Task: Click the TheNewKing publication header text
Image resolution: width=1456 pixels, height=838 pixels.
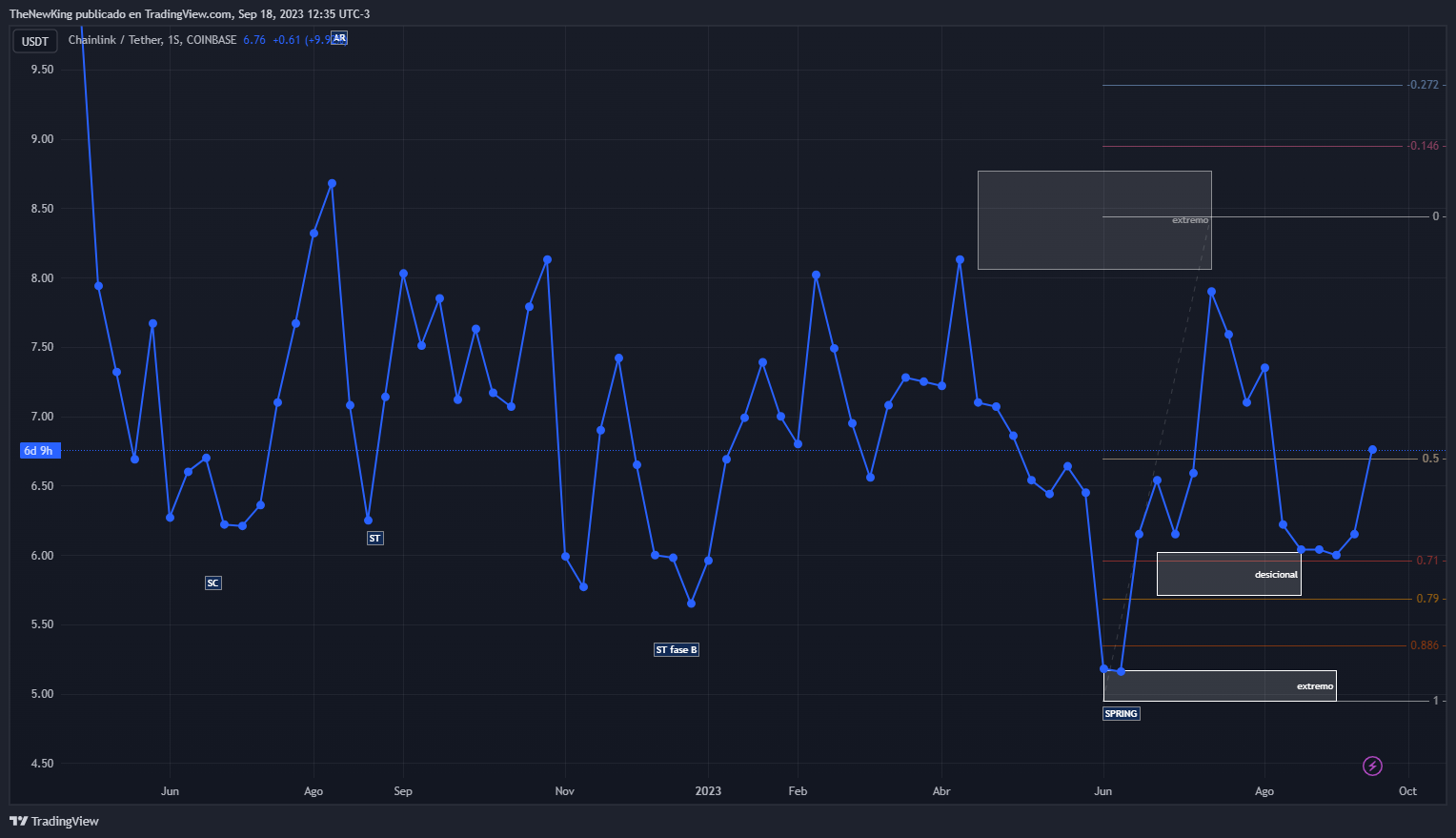Action: click(190, 14)
